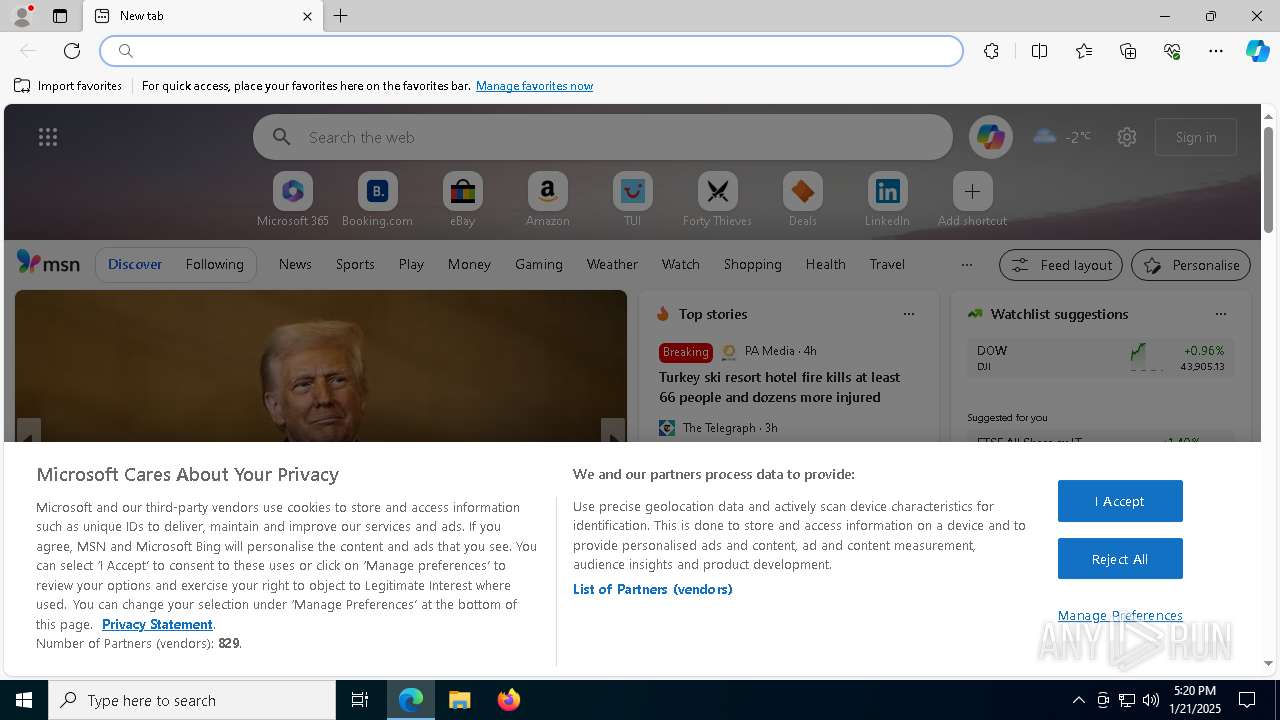This screenshot has width=1280, height=720.
Task: Focus the Search the web field
Action: click(x=603, y=137)
